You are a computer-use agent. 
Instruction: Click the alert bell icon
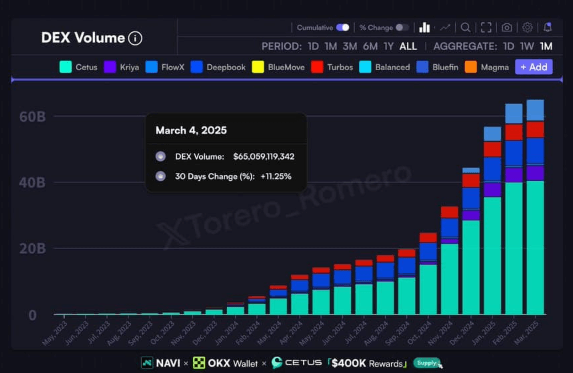coord(547,27)
